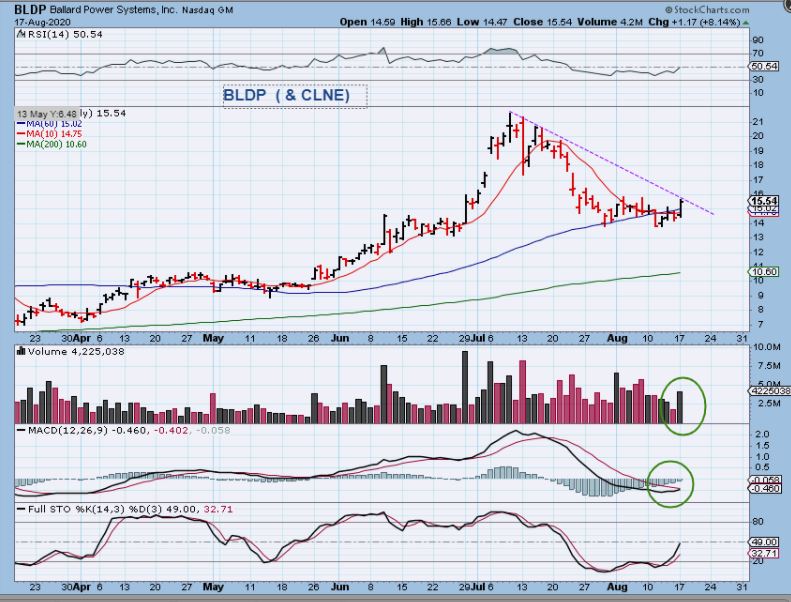
Task: Click the 17-Aug-2020 chart date
Action: (x=42, y=22)
